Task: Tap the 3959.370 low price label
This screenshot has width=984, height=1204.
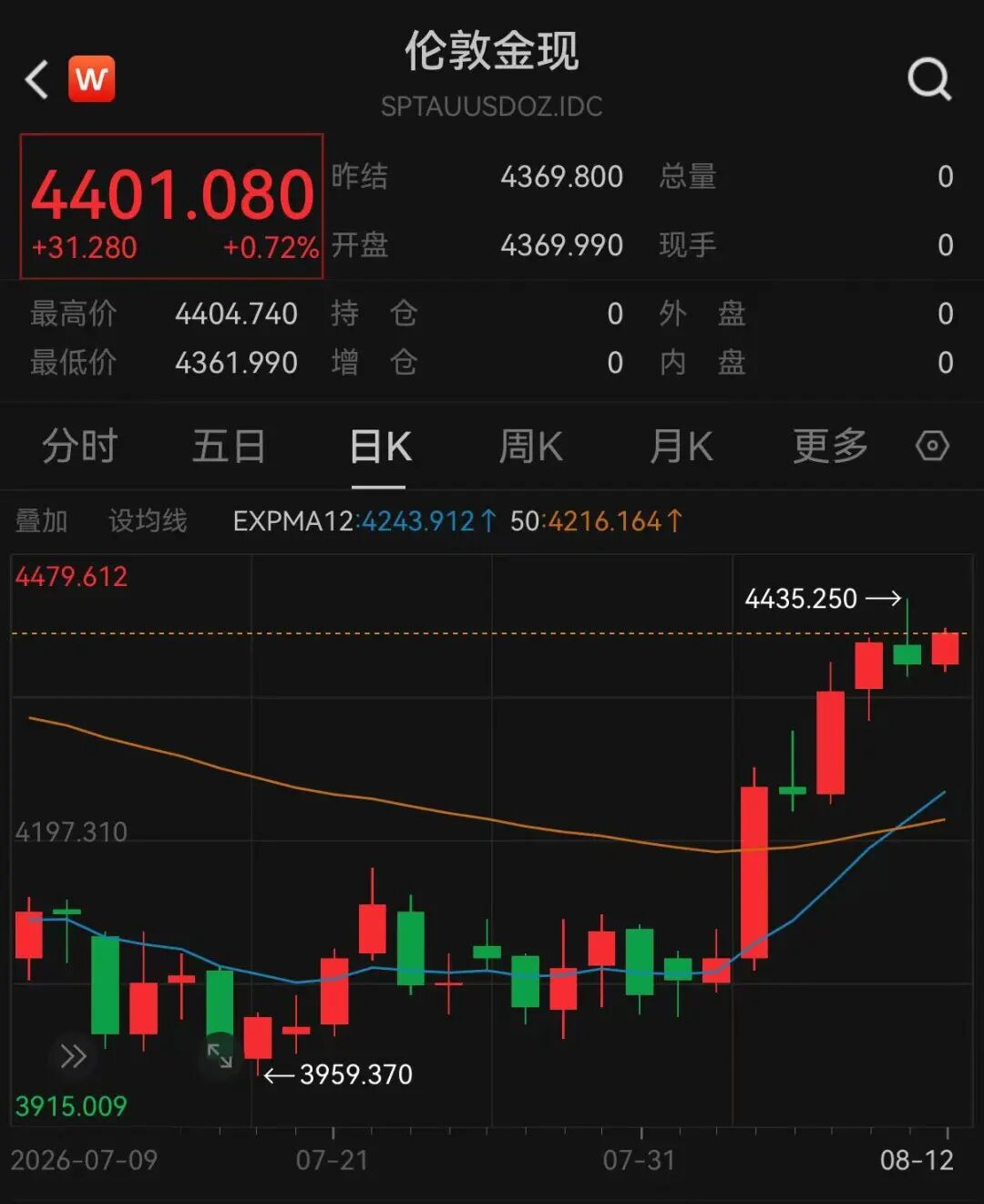Action: [x=356, y=1075]
